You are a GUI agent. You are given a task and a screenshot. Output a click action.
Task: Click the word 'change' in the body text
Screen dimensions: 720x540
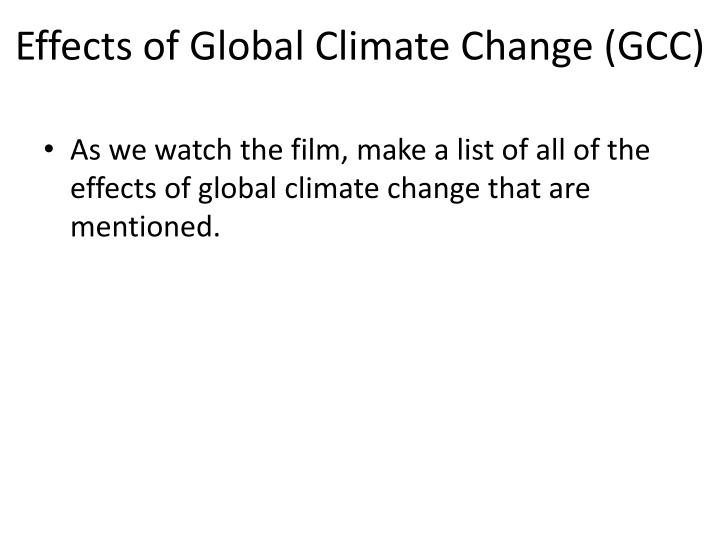[x=433, y=190]
